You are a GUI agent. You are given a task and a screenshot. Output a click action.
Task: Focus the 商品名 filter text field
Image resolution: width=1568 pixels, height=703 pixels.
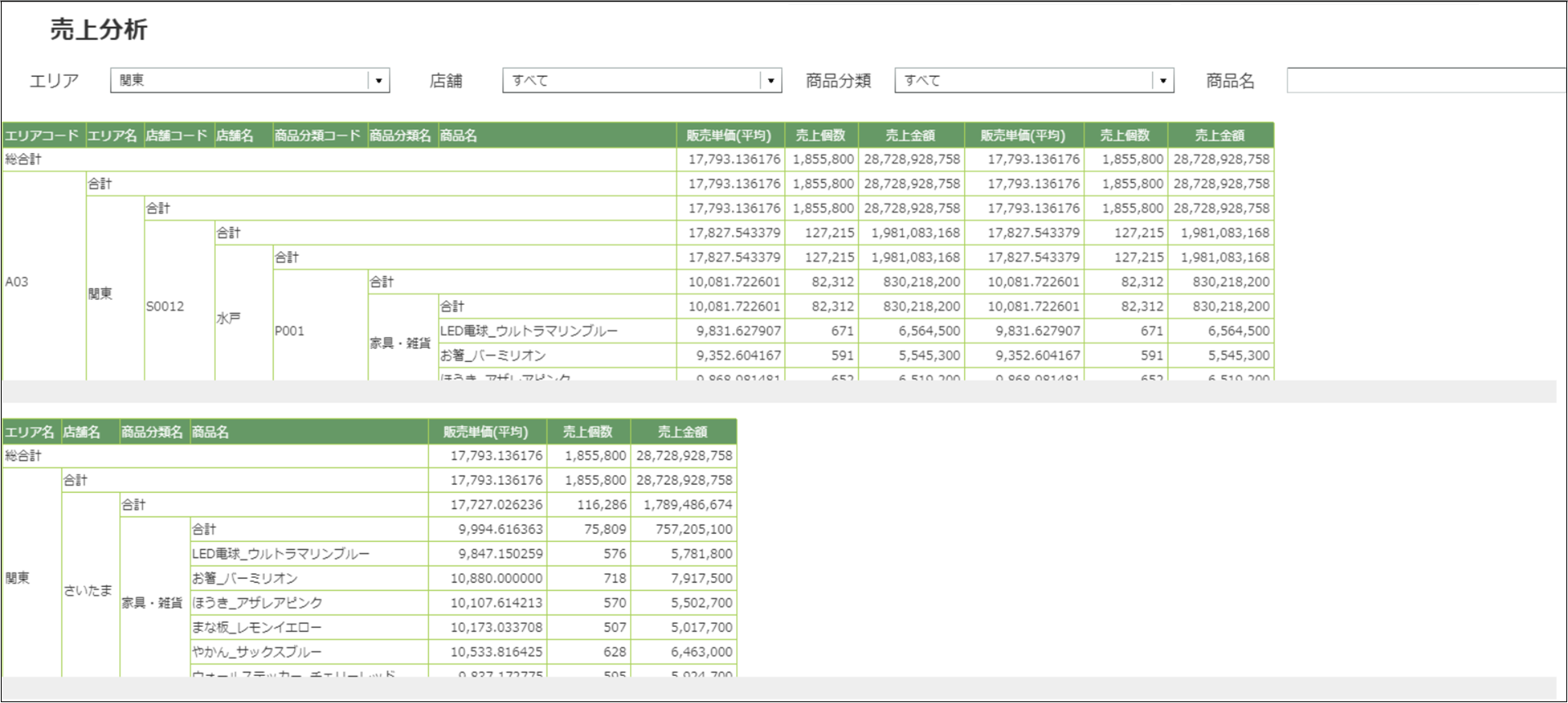coord(1426,80)
